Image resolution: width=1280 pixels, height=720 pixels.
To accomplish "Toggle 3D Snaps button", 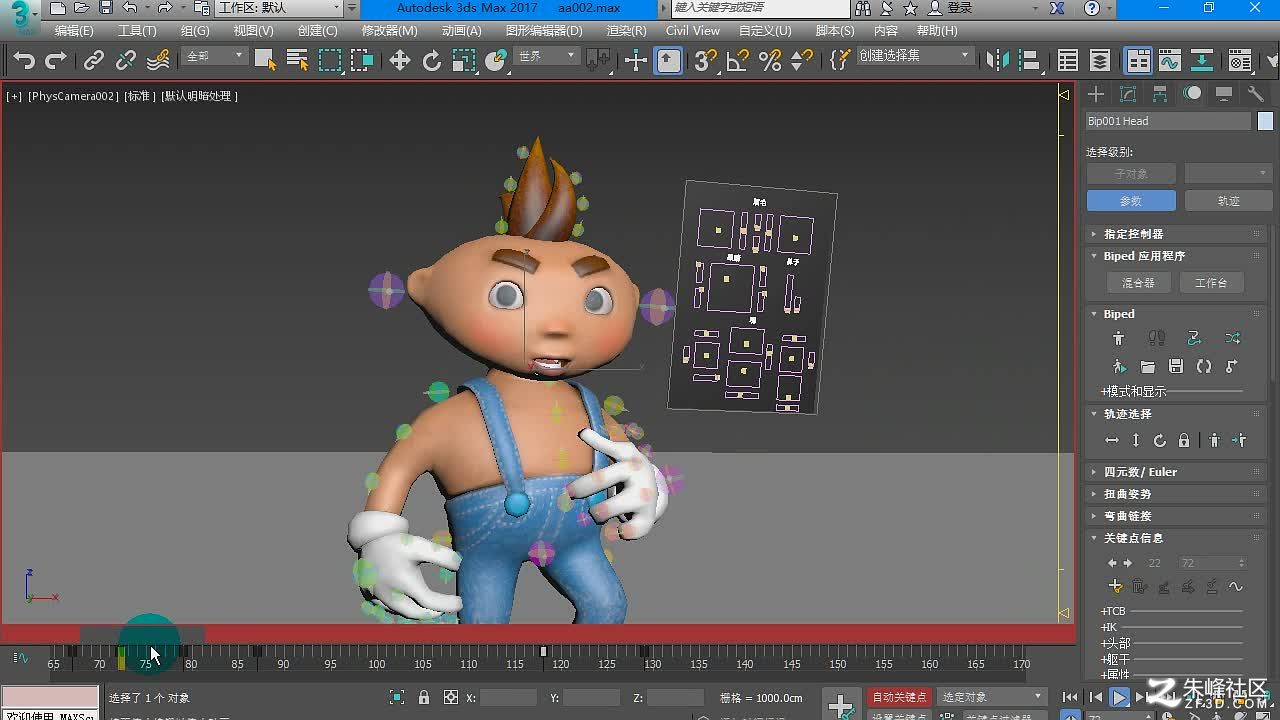I will [x=706, y=61].
